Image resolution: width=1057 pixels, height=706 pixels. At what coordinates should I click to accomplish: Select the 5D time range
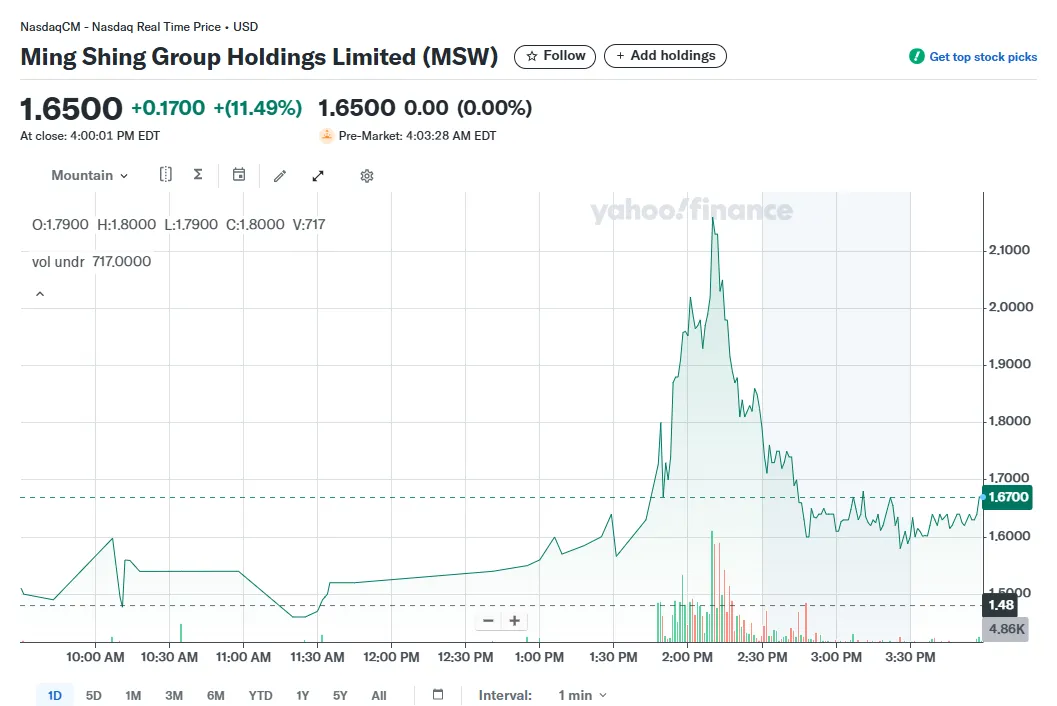click(94, 695)
